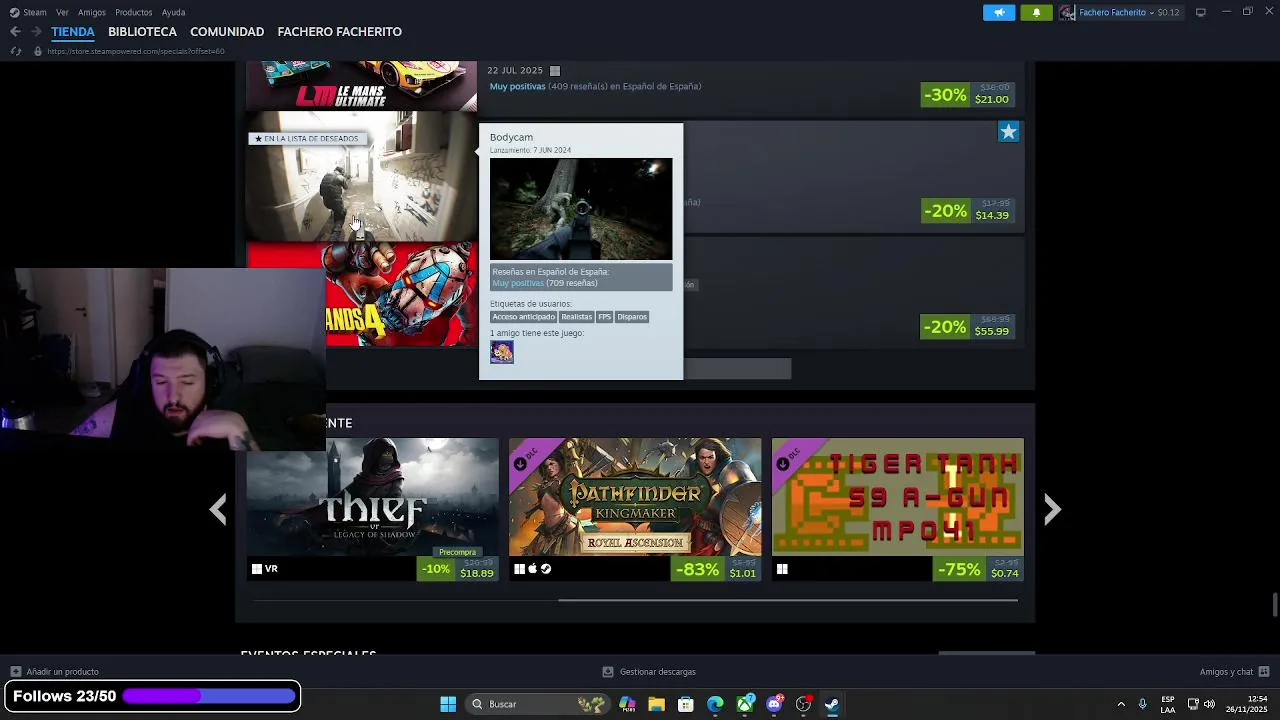The width and height of the screenshot is (1280, 720).
Task: Click the Bodycam popup forest screenshot
Action: 581,209
